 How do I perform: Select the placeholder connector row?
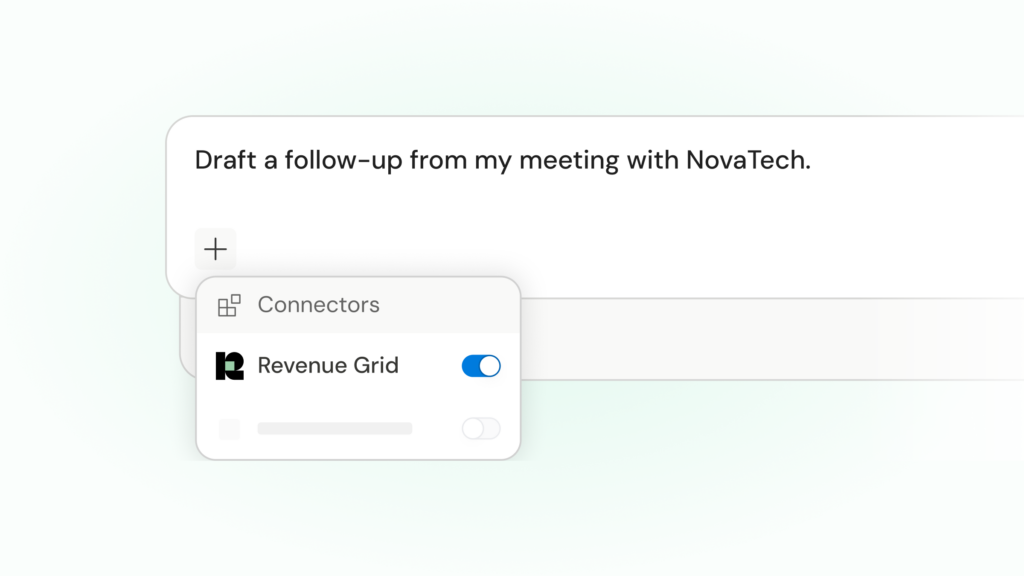tap(358, 428)
